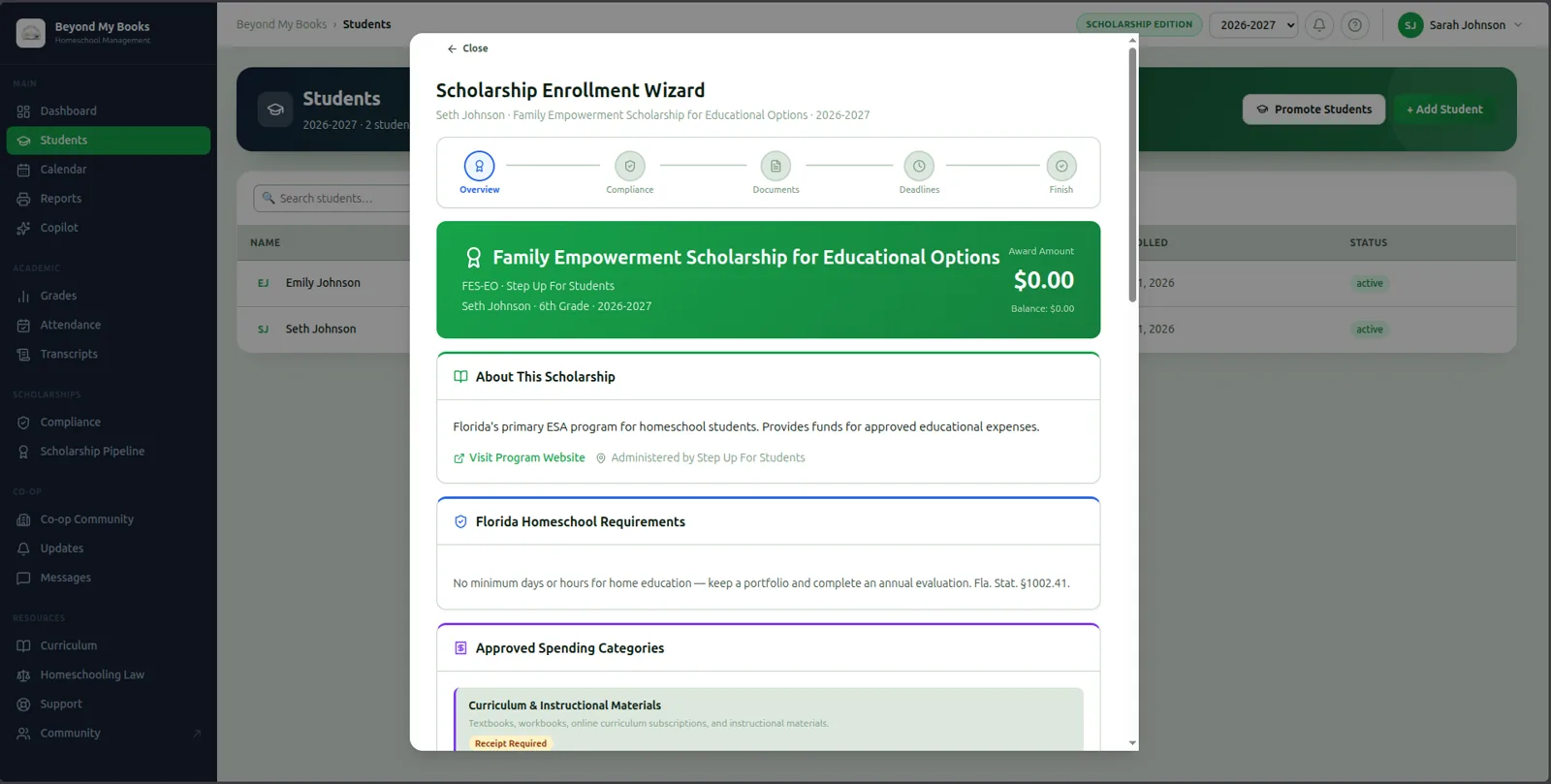Viewport: 1551px width, 784px height.
Task: Click the Search students input field
Action: (332, 199)
